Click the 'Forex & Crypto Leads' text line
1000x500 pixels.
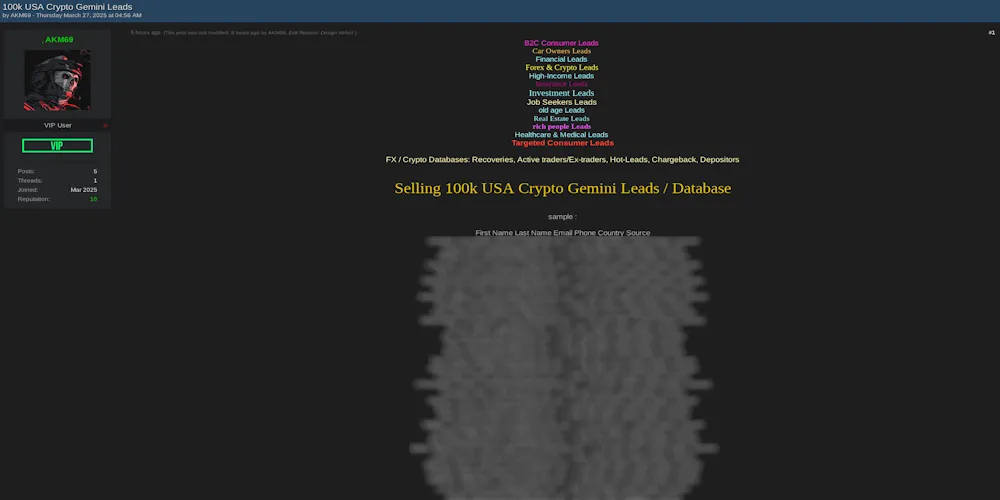pyautogui.click(x=561, y=68)
